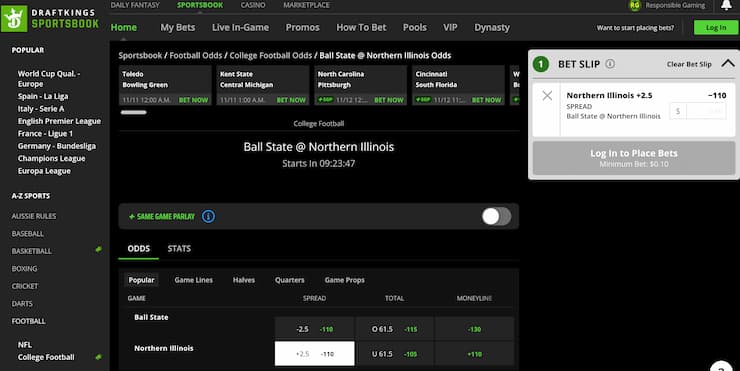740x371 pixels.
Task: Open Same Game Parlay info icon
Action: click(x=208, y=216)
